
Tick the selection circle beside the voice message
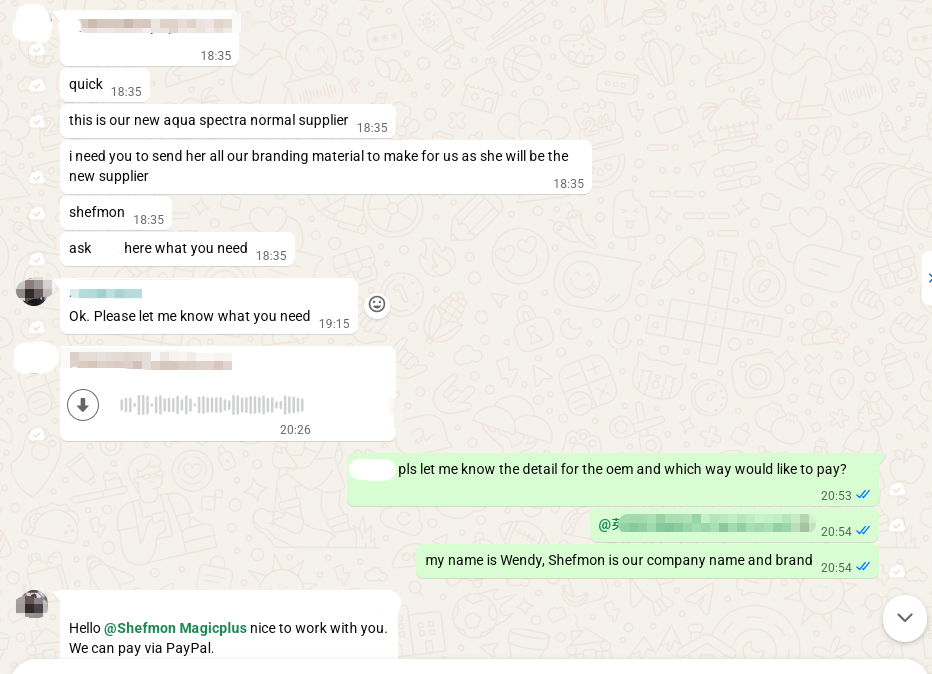tap(37, 434)
